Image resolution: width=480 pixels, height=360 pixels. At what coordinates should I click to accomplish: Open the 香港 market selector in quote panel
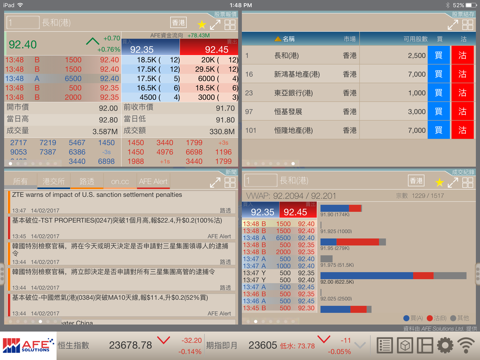click(178, 23)
